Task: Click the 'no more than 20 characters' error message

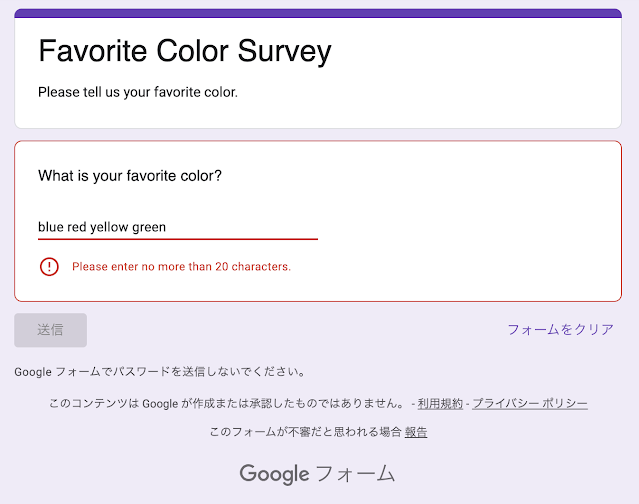Action: 181,267
